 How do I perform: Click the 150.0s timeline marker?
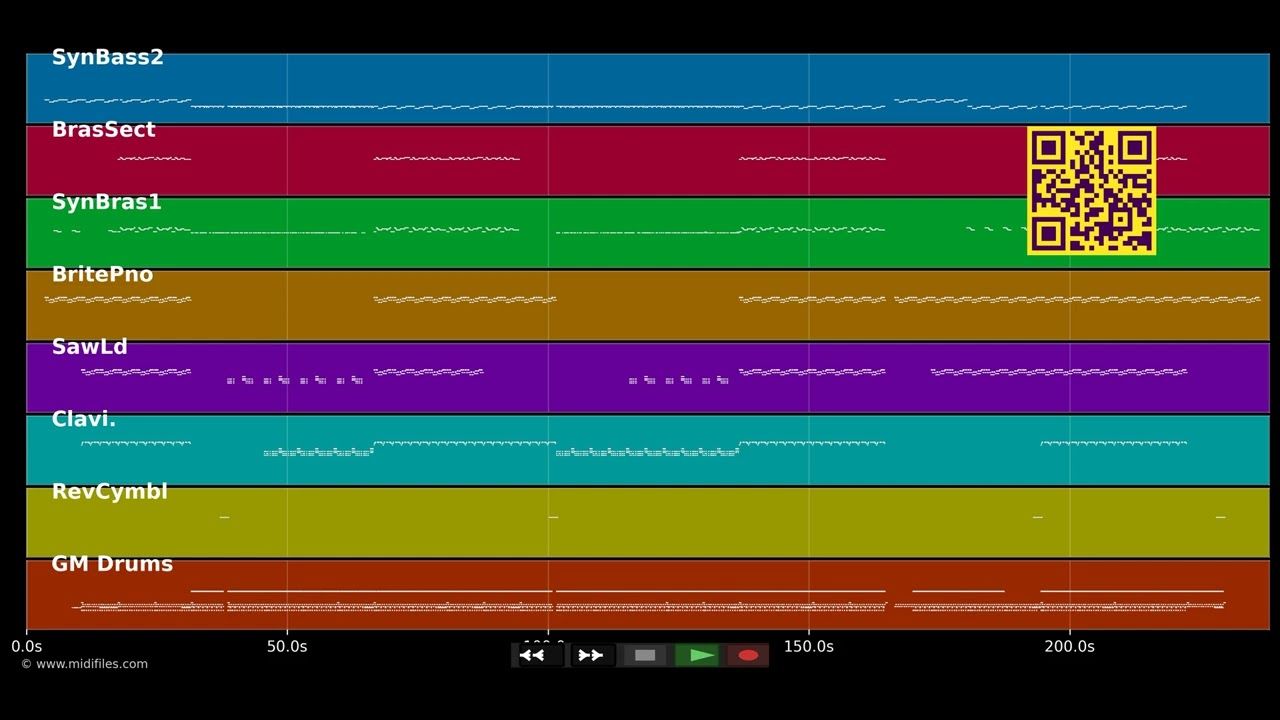pyautogui.click(x=808, y=647)
